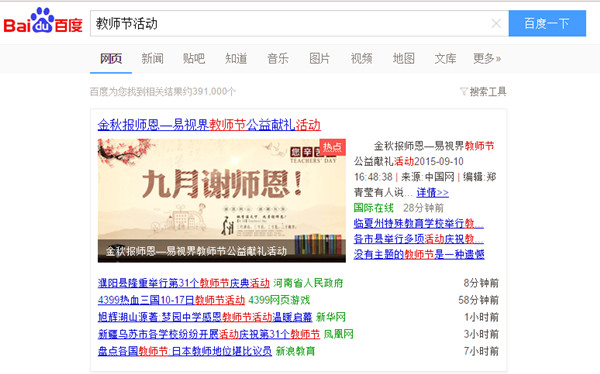Click the 28分钟前 timestamp
600x374 pixels.
(x=423, y=208)
